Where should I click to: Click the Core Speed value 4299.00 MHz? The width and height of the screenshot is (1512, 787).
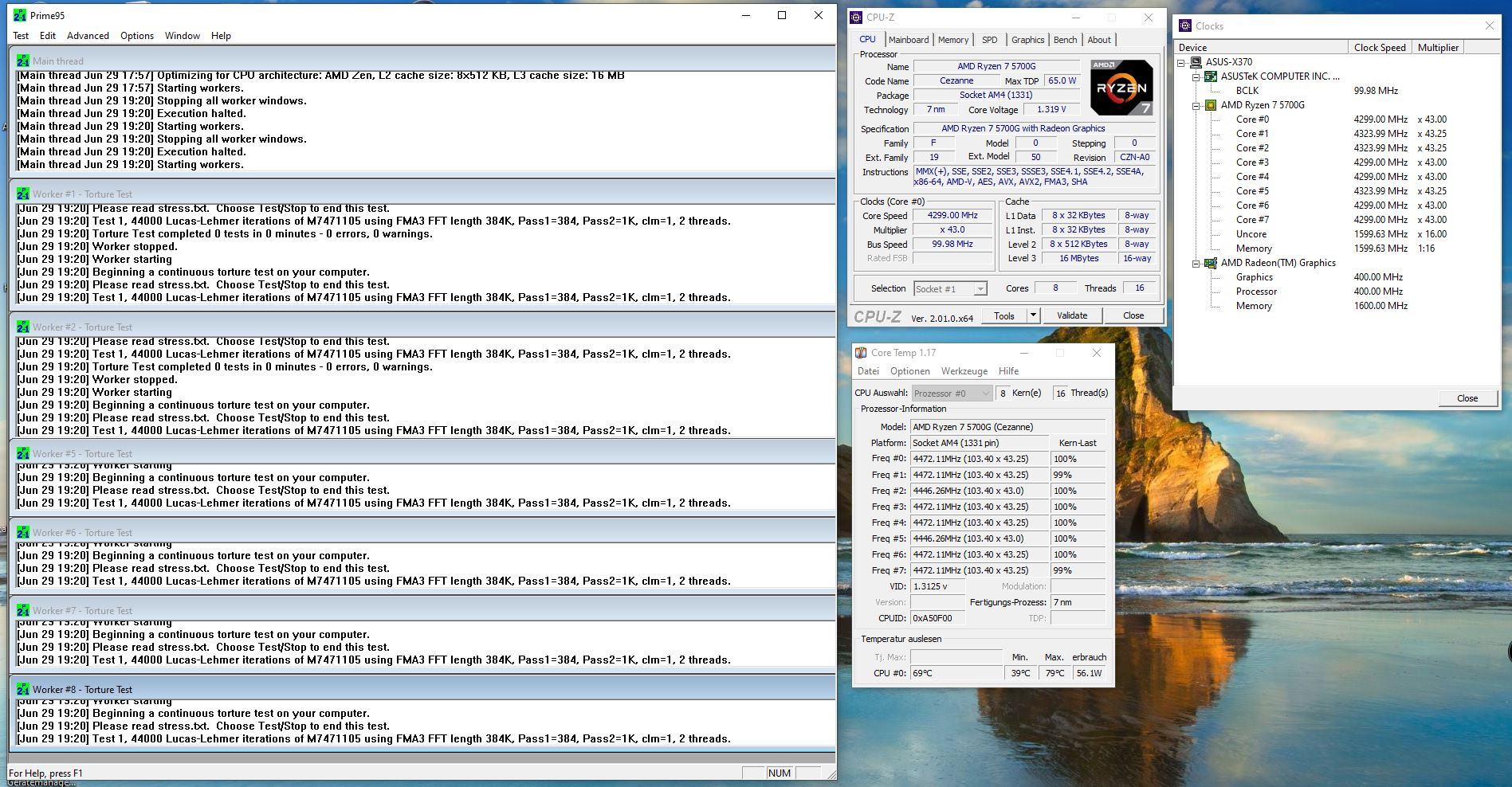(952, 216)
